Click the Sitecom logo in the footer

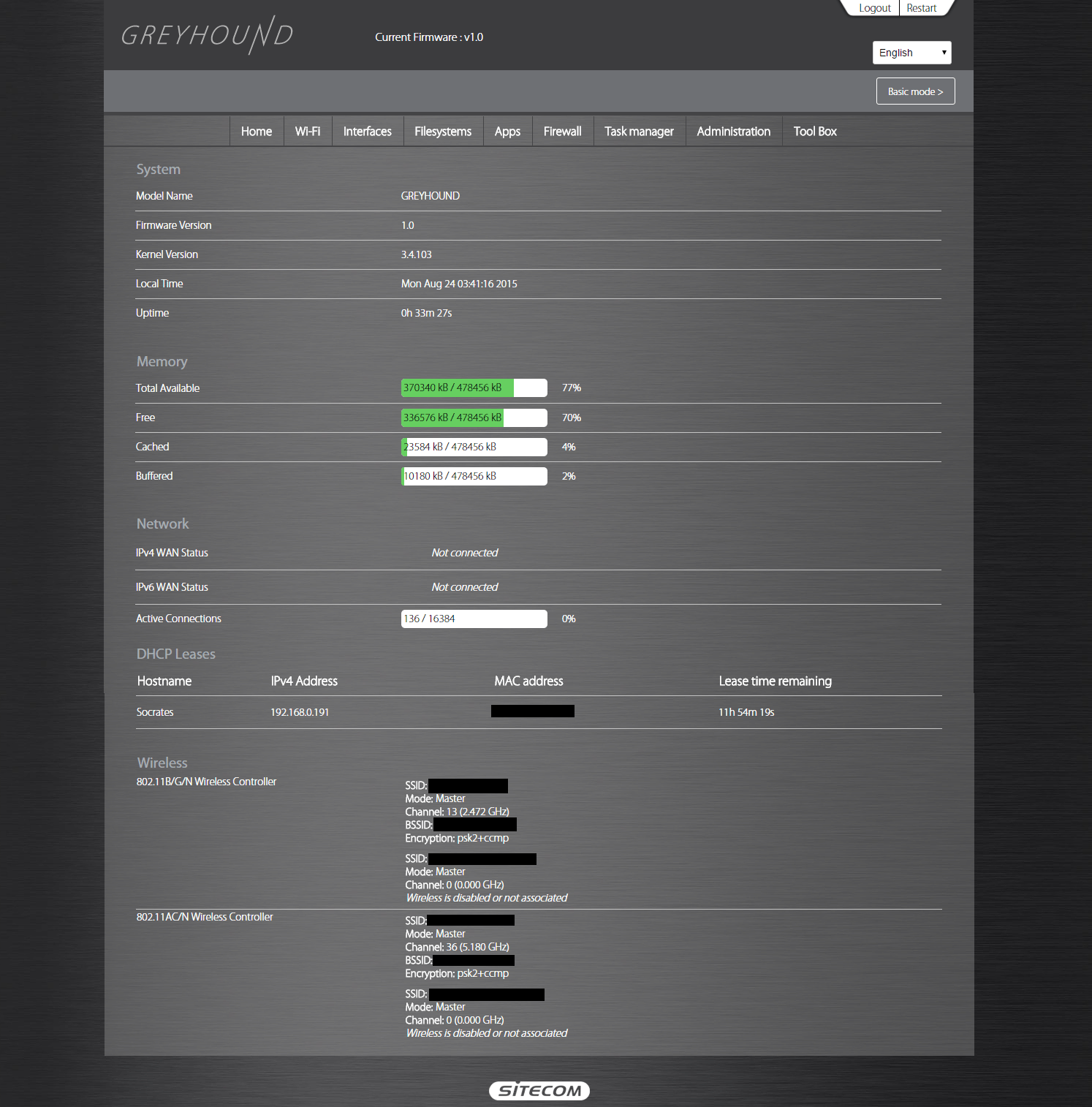coord(539,1090)
